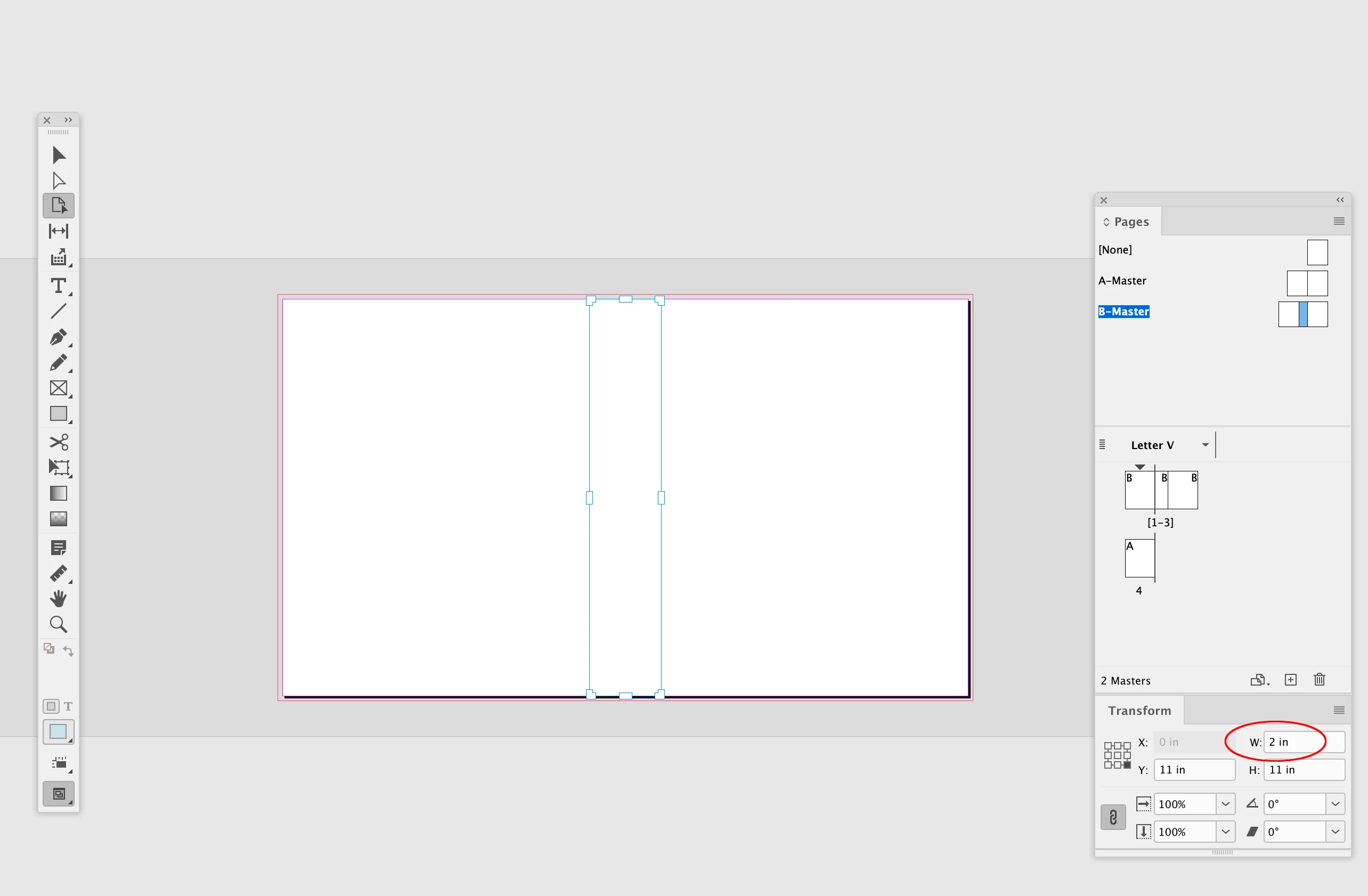The height and width of the screenshot is (896, 1368).
Task: Click the Hand tool
Action: (58, 598)
